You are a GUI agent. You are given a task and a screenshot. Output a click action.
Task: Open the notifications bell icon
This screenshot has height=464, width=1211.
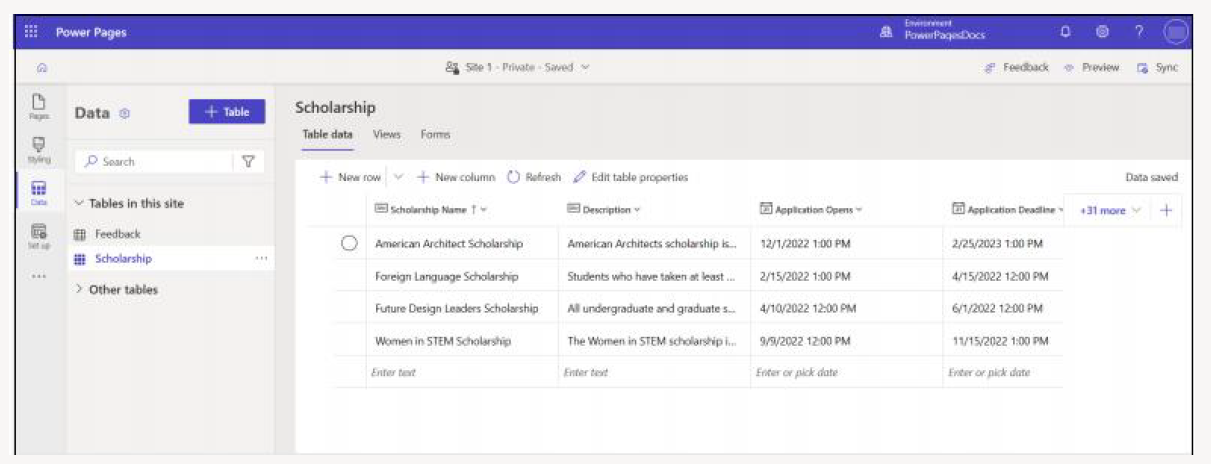[1065, 33]
